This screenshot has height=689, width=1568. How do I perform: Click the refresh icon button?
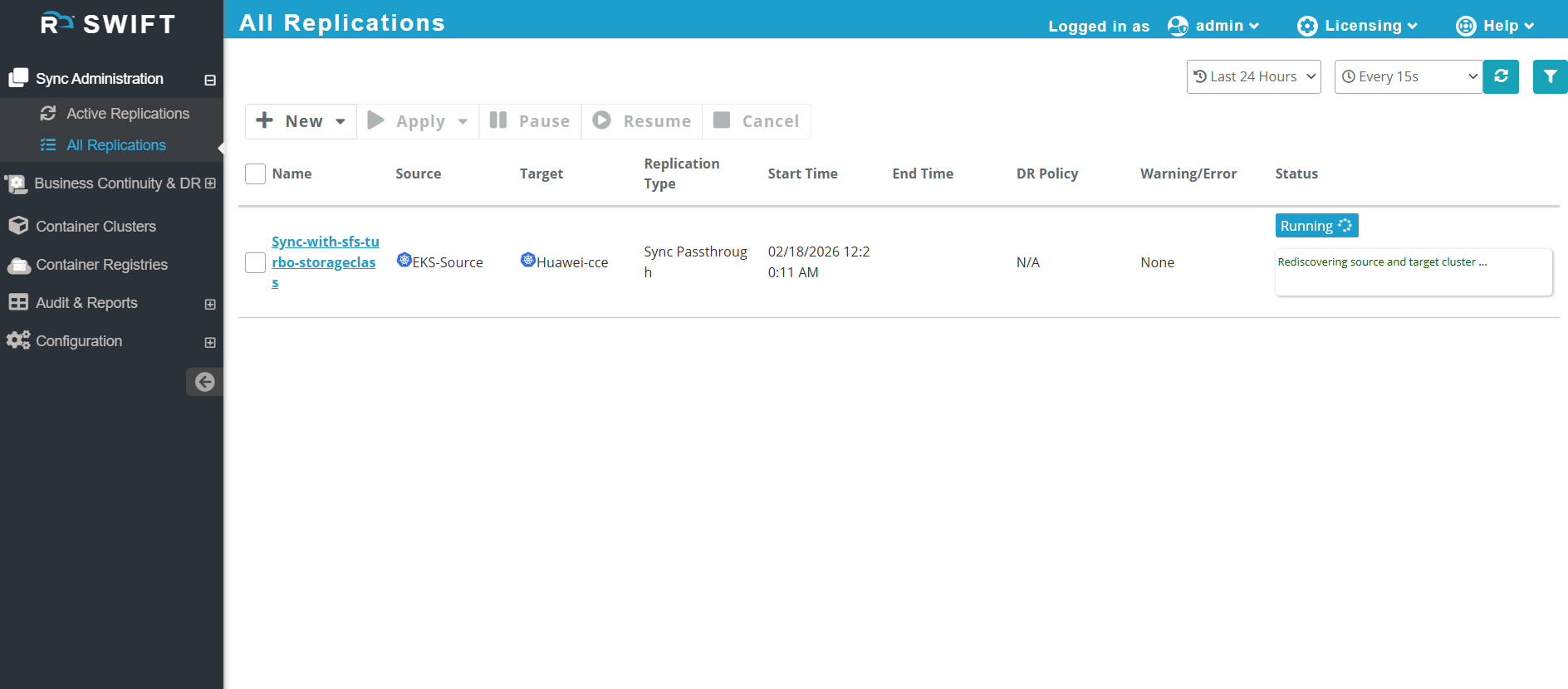[1501, 76]
